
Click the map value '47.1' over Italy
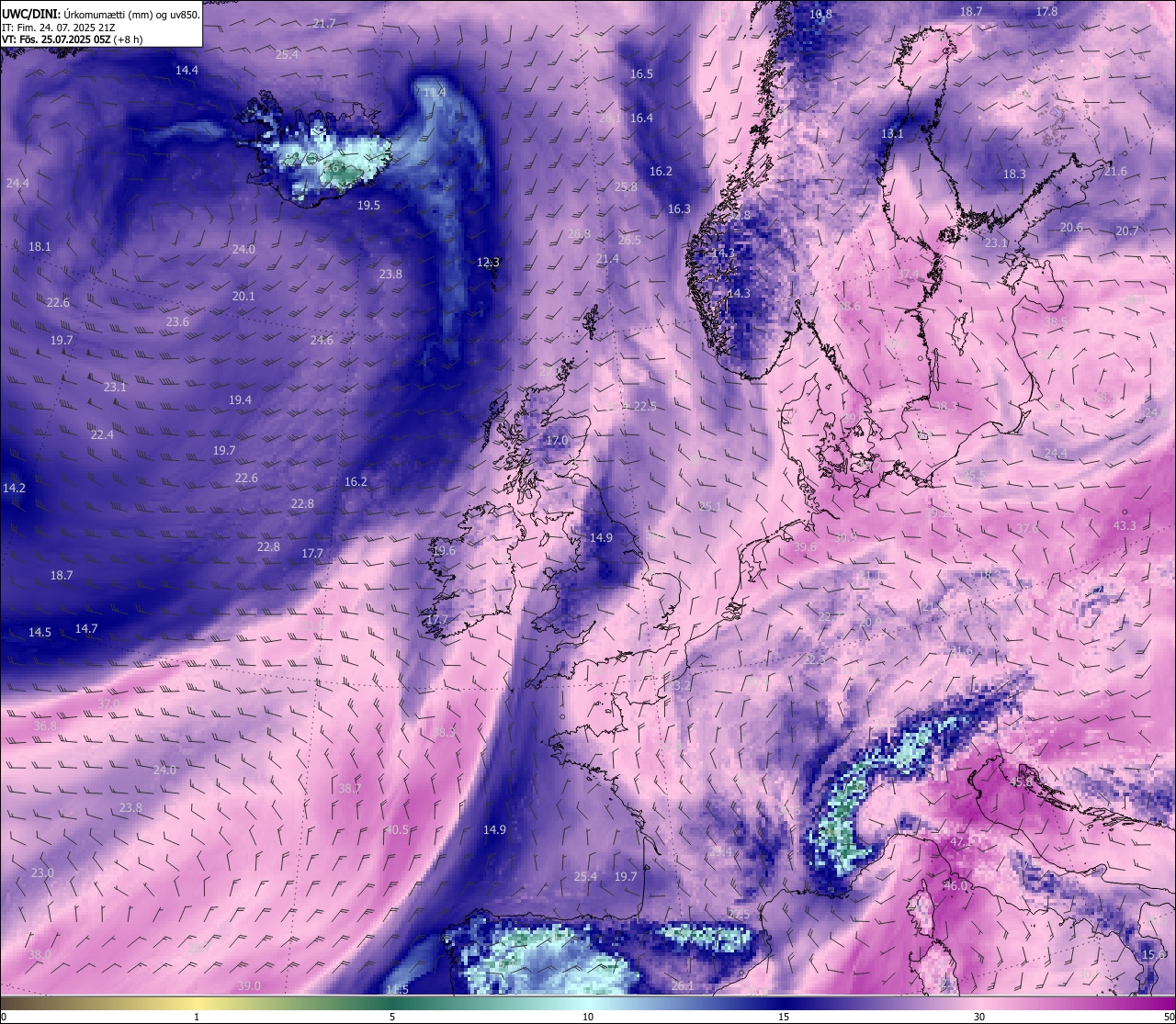coord(962,842)
